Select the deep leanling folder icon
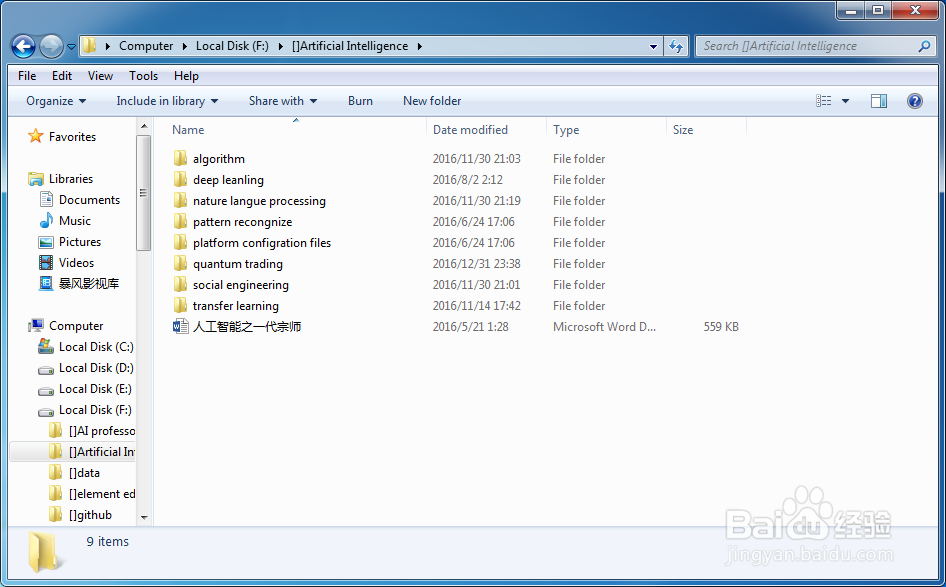The height and width of the screenshot is (587, 946). [180, 180]
